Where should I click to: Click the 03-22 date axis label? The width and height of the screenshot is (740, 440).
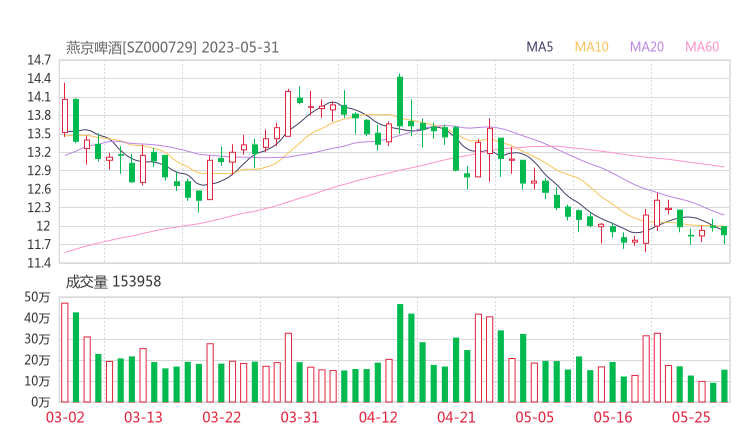[x=222, y=417]
